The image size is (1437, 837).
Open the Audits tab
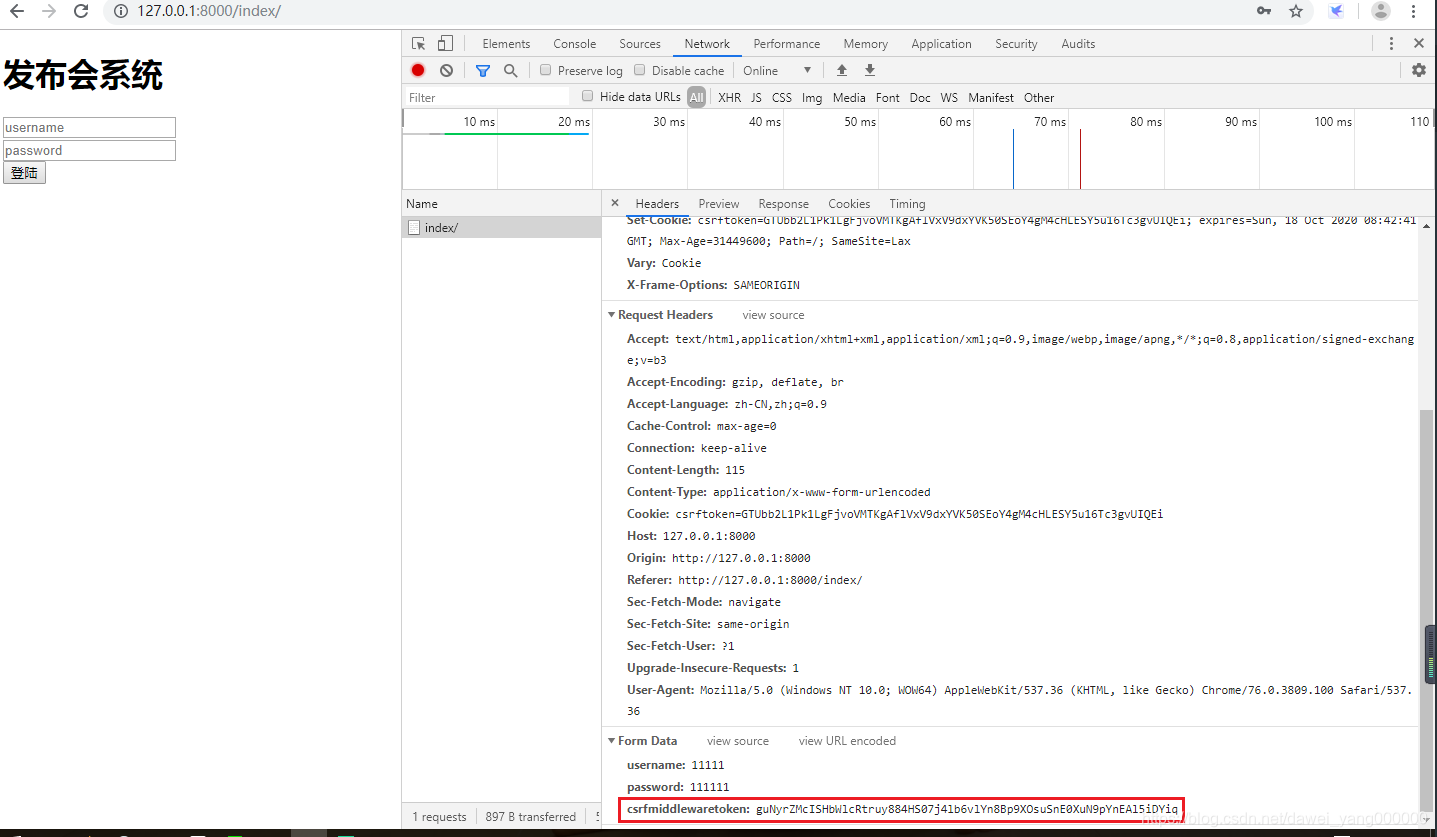[x=1079, y=43]
